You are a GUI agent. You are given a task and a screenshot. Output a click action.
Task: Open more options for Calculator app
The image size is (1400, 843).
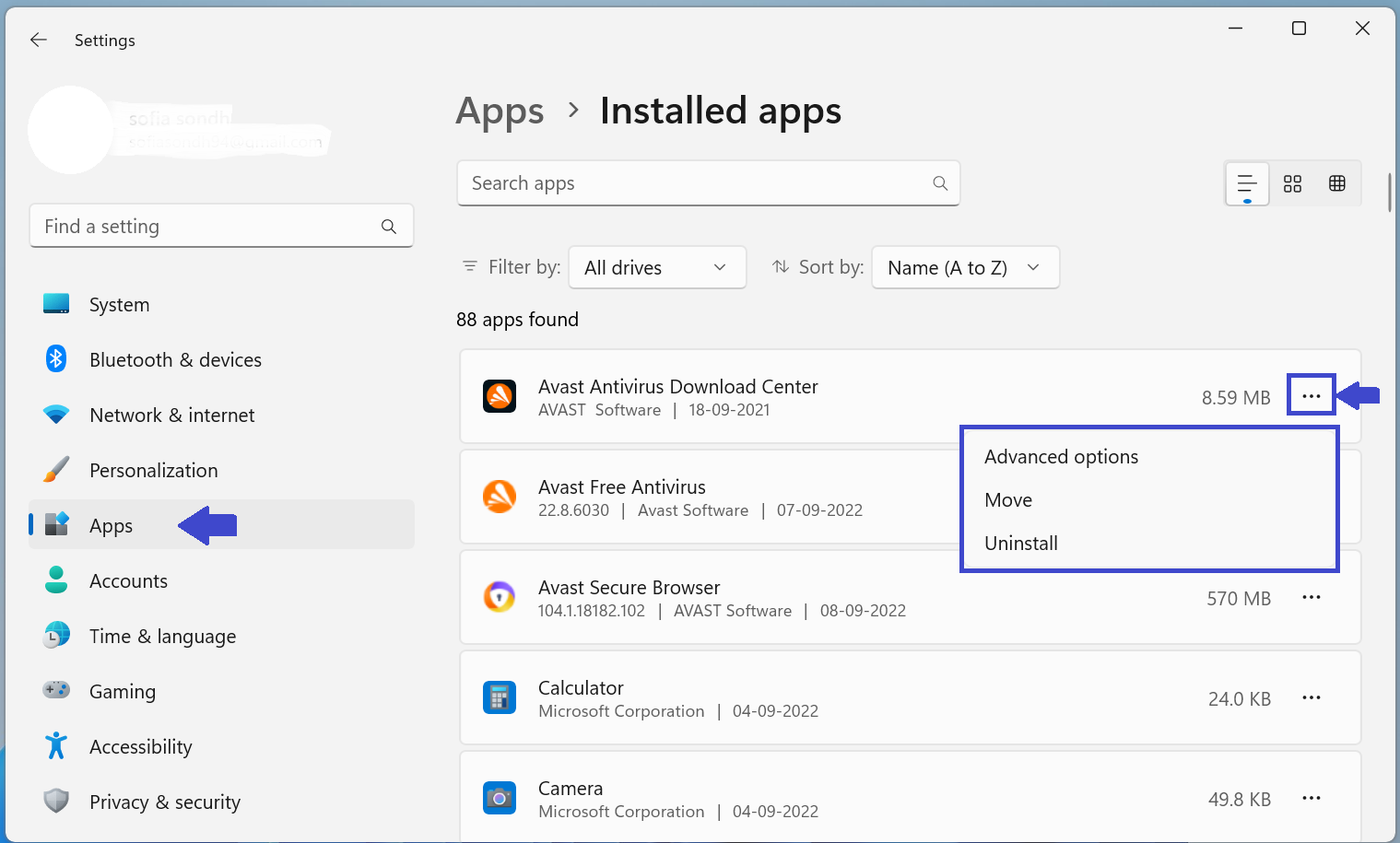[x=1311, y=697]
